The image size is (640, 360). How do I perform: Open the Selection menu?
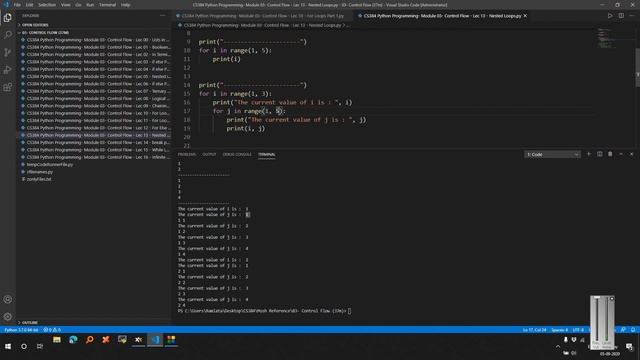tap(47, 5)
